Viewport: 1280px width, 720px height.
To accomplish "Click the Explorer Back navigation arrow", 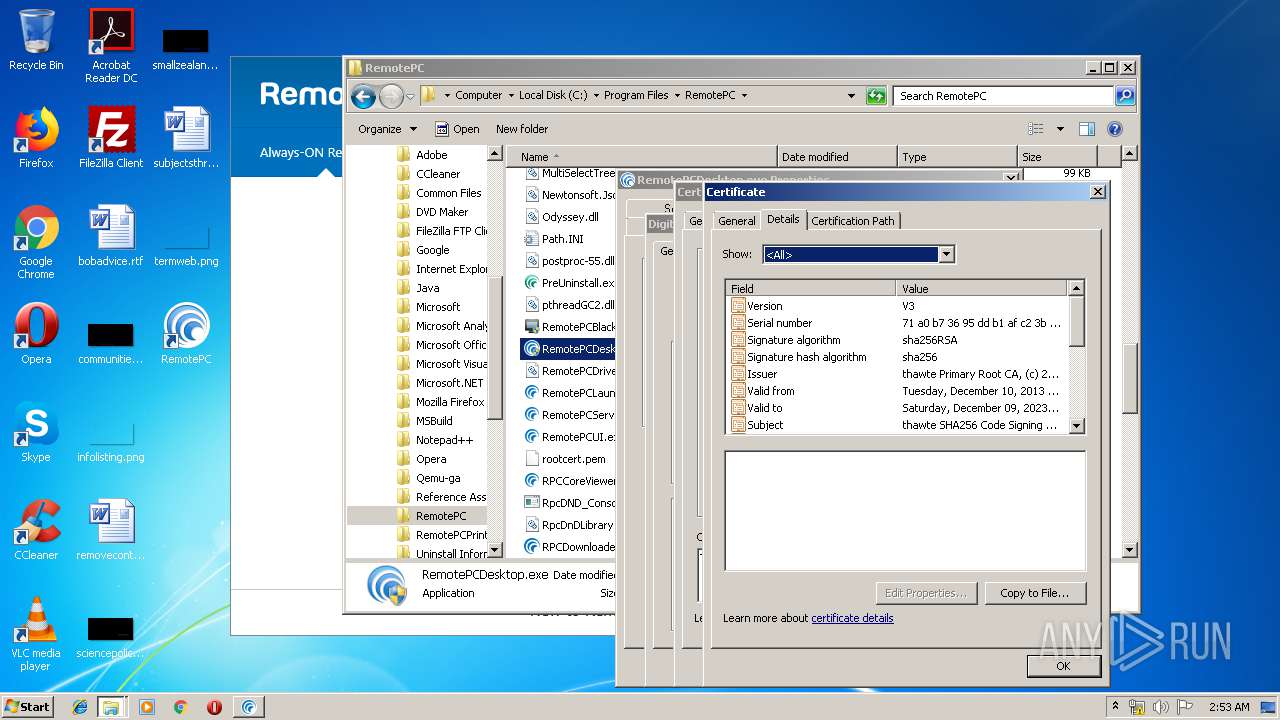I will (x=364, y=96).
